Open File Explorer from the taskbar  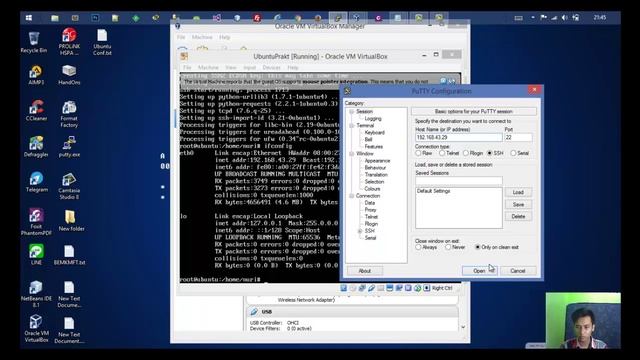55,18
